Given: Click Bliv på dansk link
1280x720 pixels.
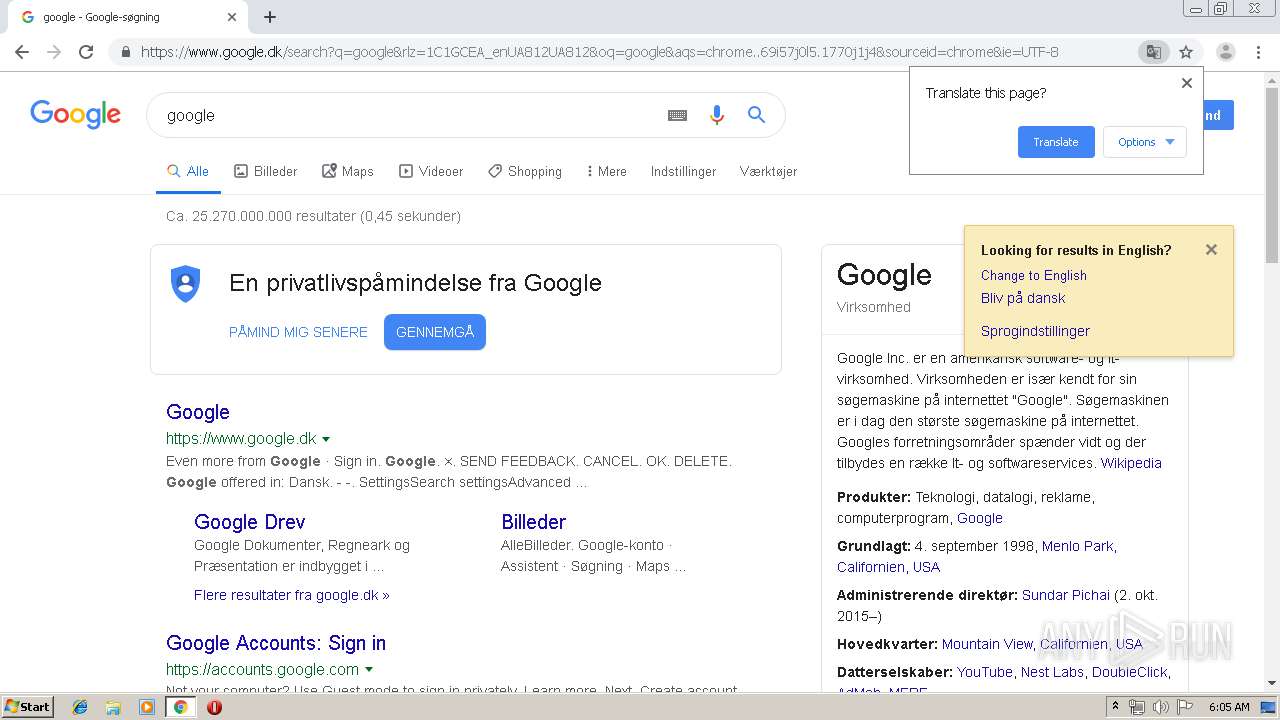Looking at the screenshot, I should pos(1023,298).
